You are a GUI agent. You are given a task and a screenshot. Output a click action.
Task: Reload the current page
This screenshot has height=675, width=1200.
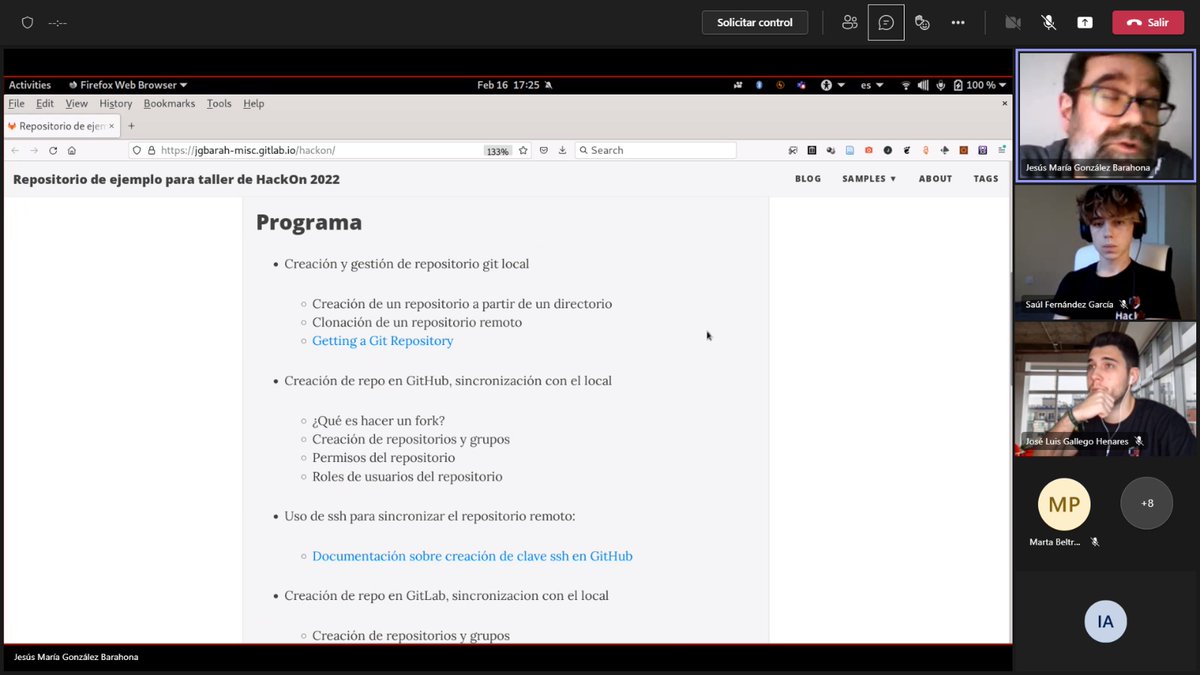tap(52, 150)
